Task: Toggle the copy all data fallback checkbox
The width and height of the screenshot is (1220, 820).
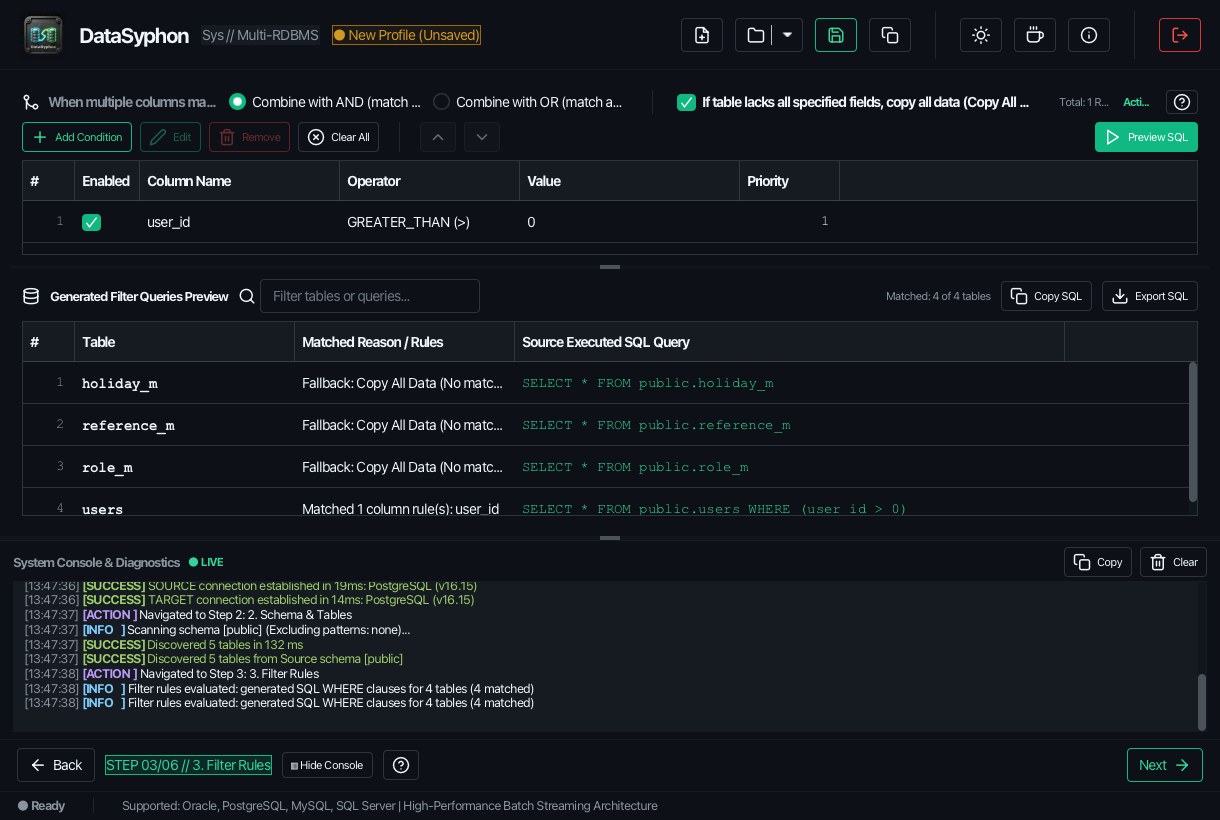Action: [686, 102]
